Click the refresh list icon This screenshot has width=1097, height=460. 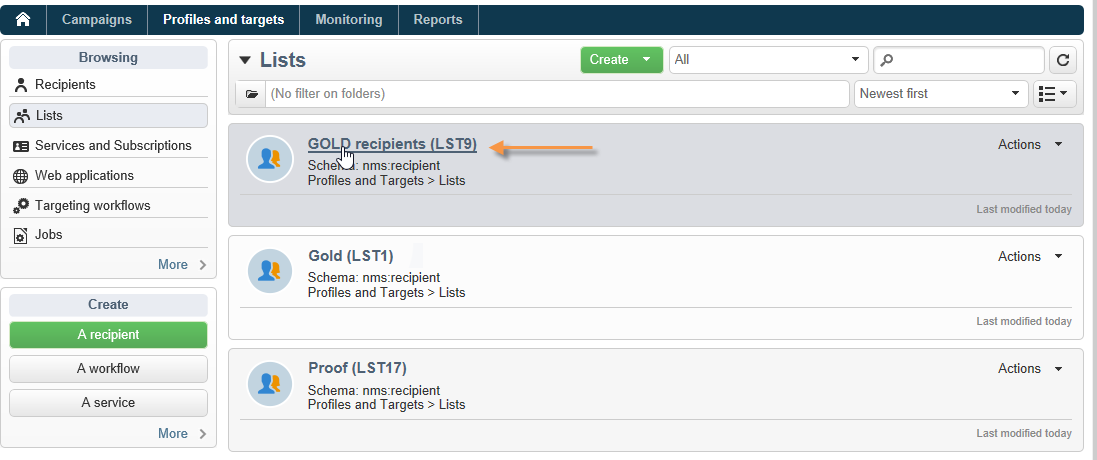(x=1062, y=60)
